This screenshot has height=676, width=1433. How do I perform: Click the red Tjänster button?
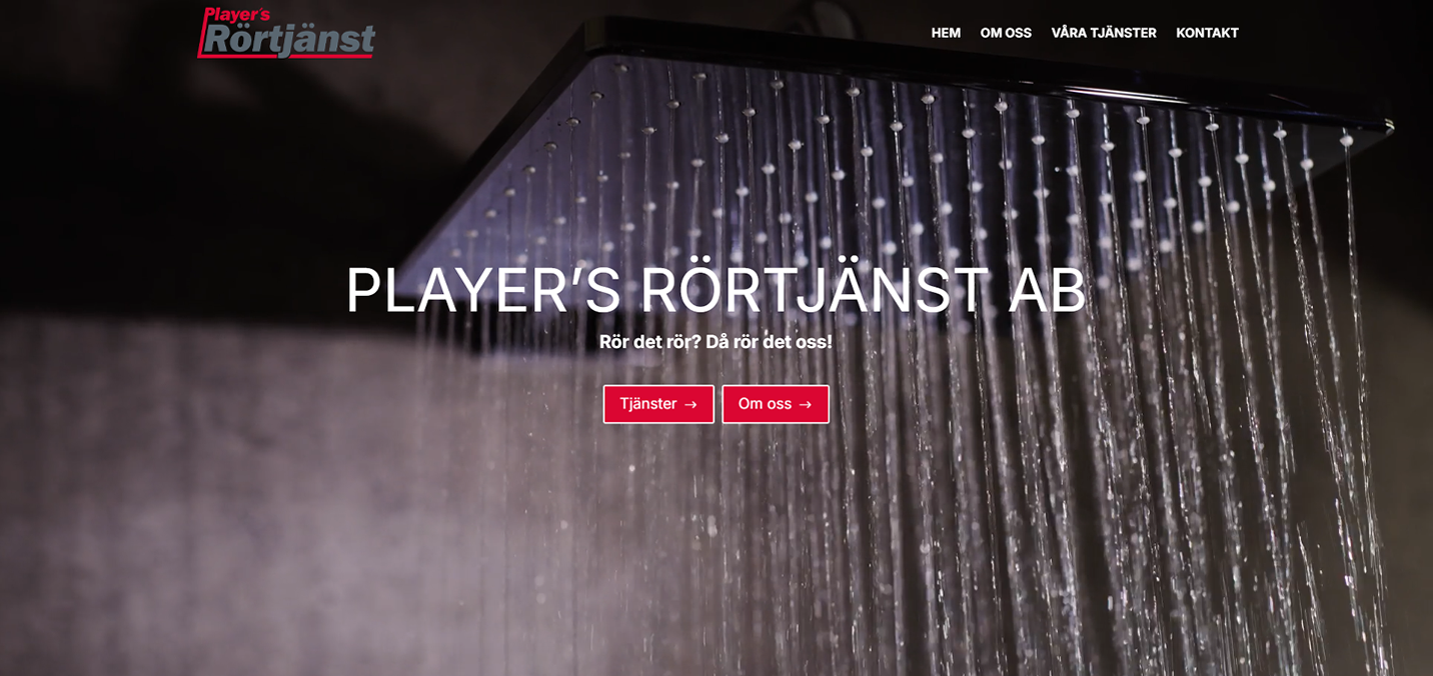pos(659,404)
